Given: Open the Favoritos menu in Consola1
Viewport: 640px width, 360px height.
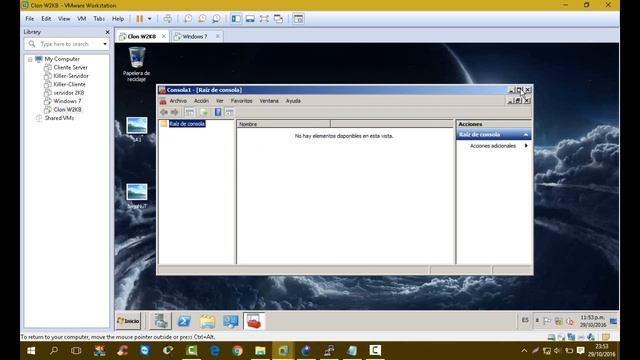Looking at the screenshot, I should (241, 101).
